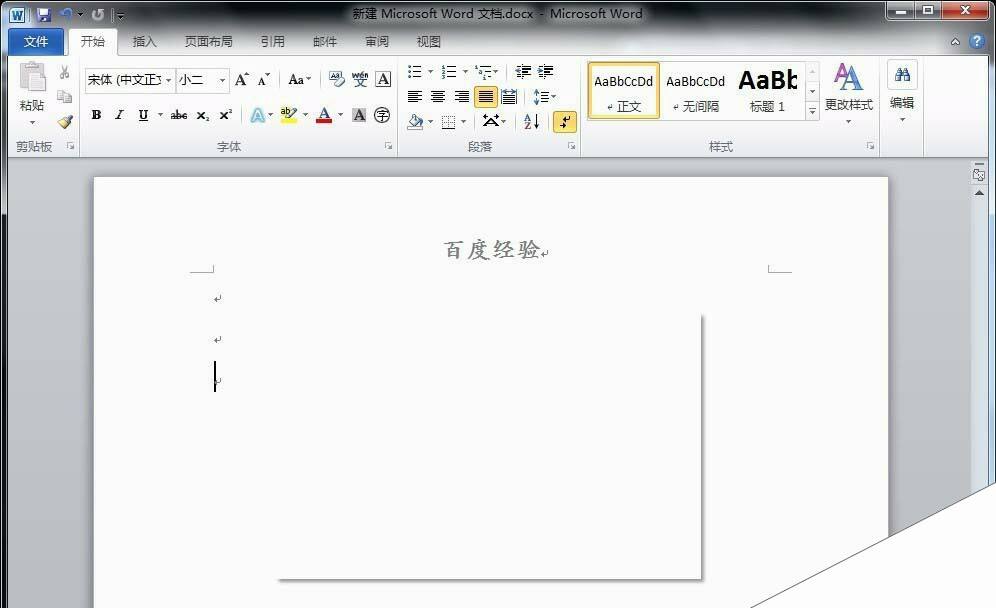Click the Shrink Font icon

263,79
